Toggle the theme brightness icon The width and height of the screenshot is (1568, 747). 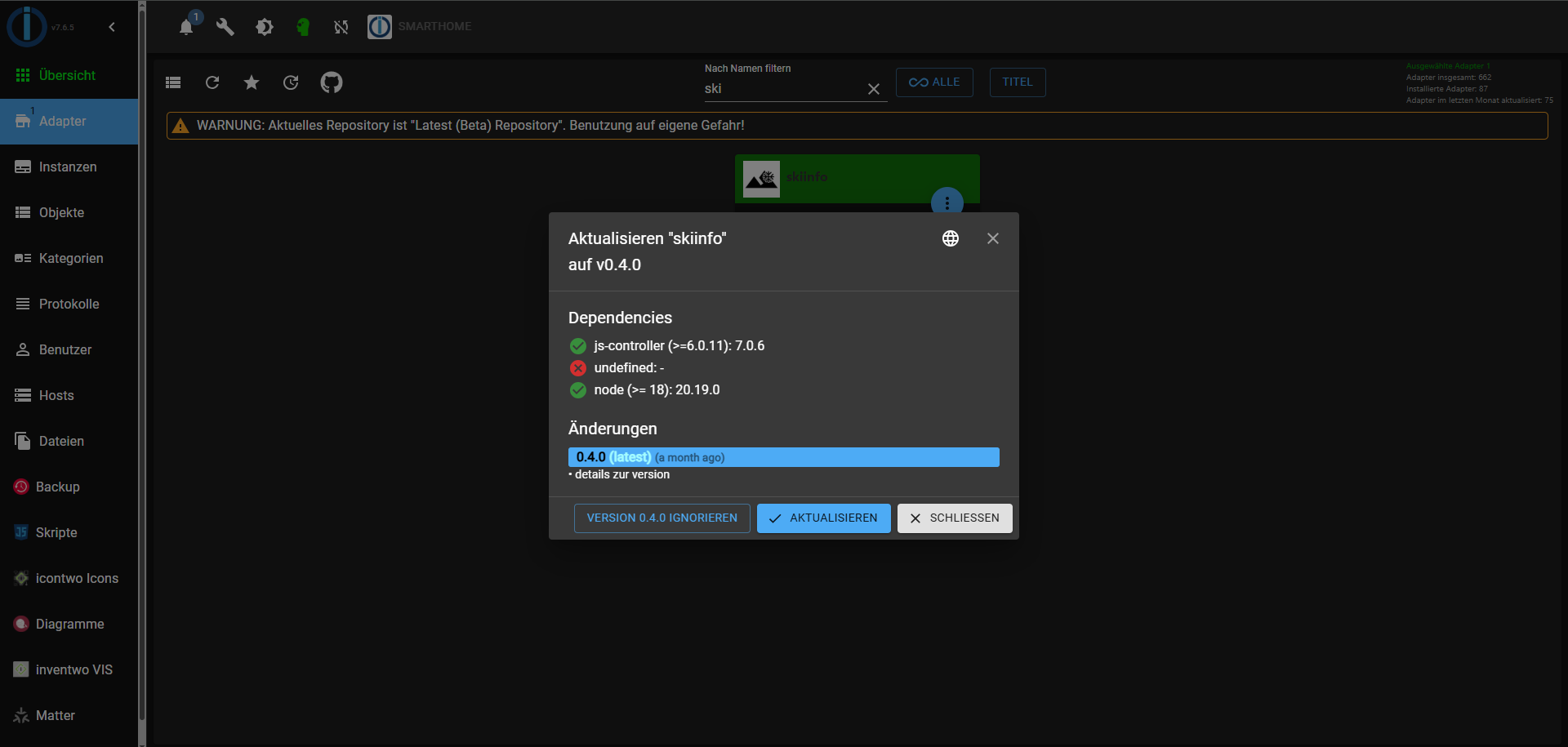[264, 27]
